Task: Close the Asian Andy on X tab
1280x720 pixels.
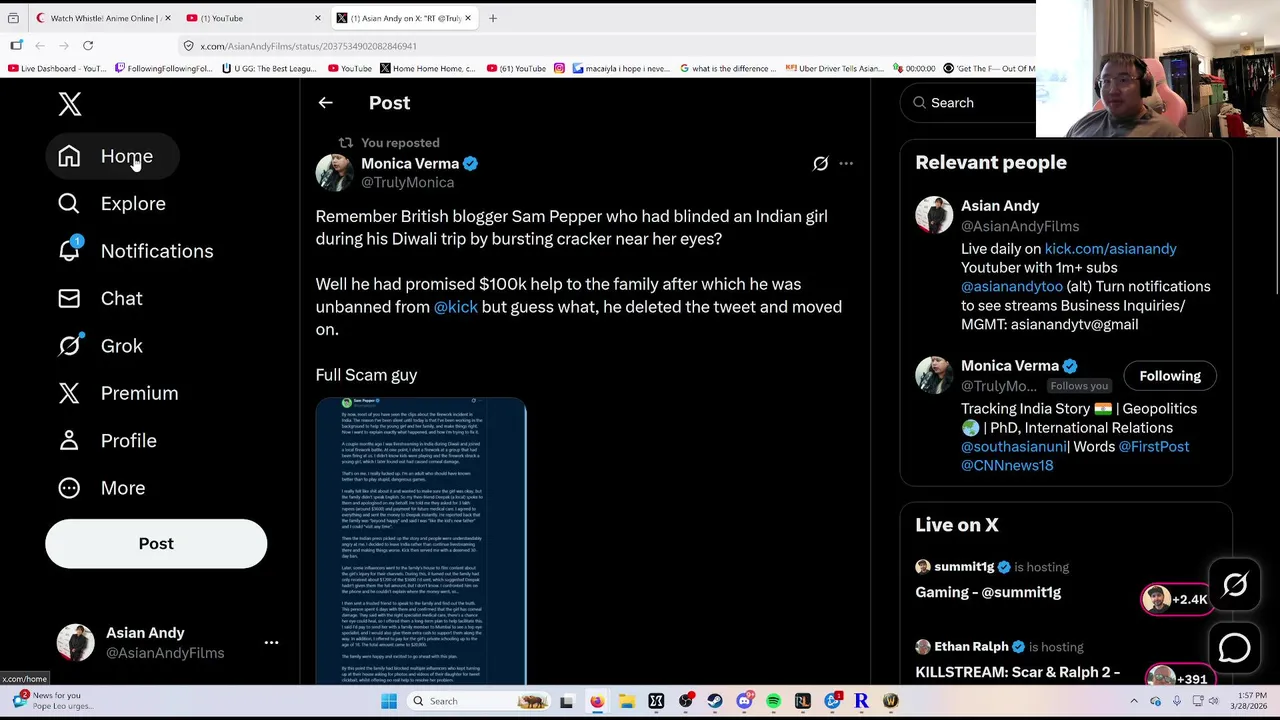Action: click(x=467, y=18)
